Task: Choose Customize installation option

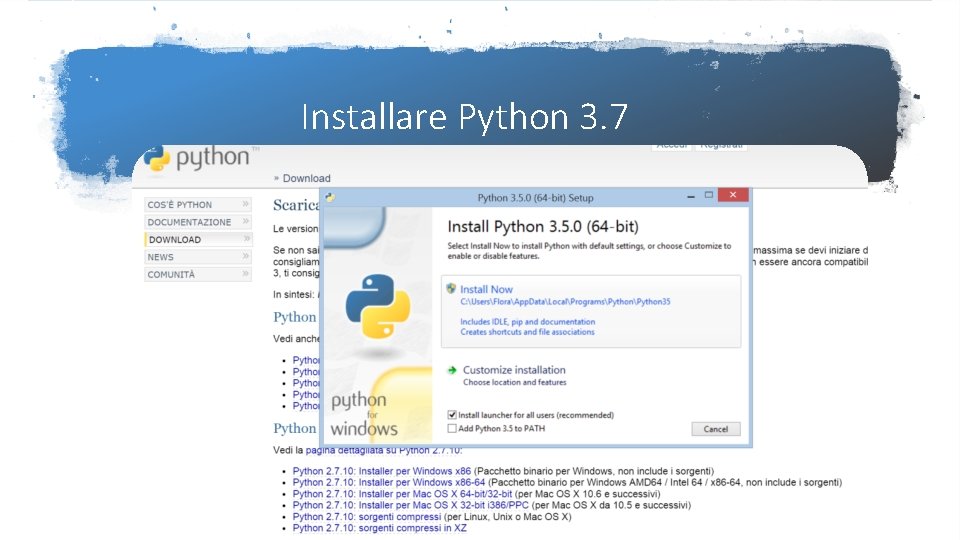Action: [x=514, y=370]
